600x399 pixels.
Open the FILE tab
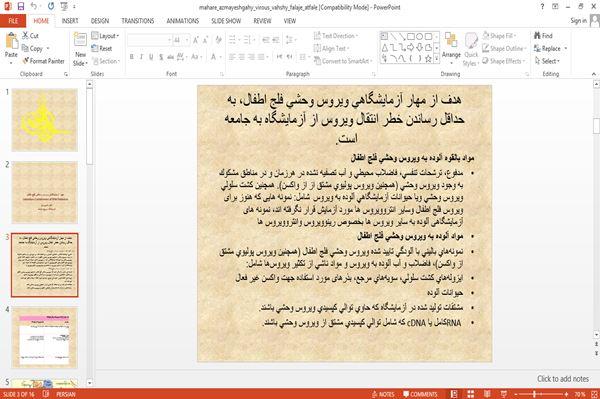[x=13, y=21]
